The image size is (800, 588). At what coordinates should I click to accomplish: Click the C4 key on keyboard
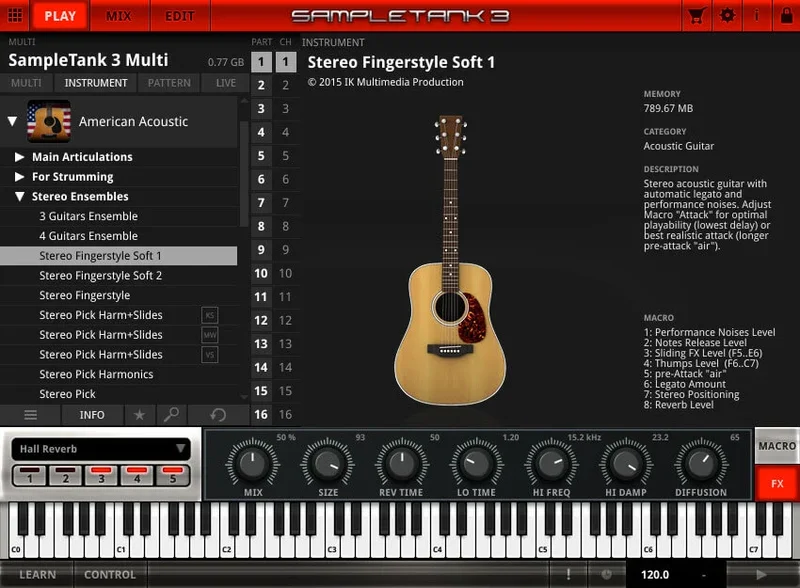[x=438, y=544]
